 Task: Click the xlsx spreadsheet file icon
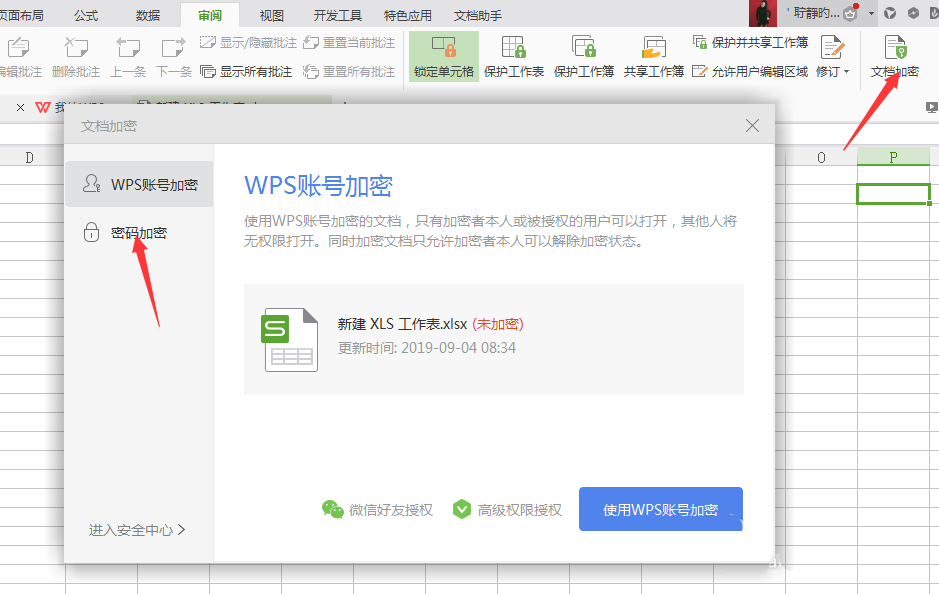tap(290, 340)
